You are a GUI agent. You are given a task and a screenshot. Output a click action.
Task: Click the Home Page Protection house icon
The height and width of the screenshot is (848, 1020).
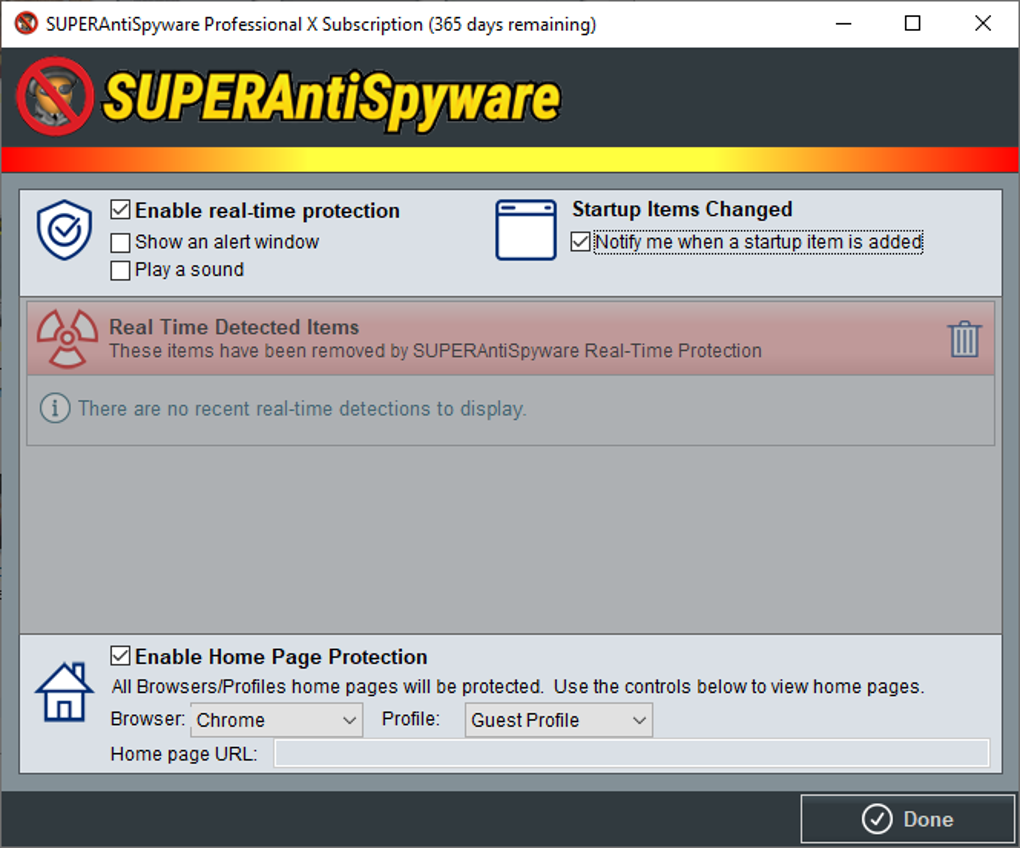[x=64, y=692]
